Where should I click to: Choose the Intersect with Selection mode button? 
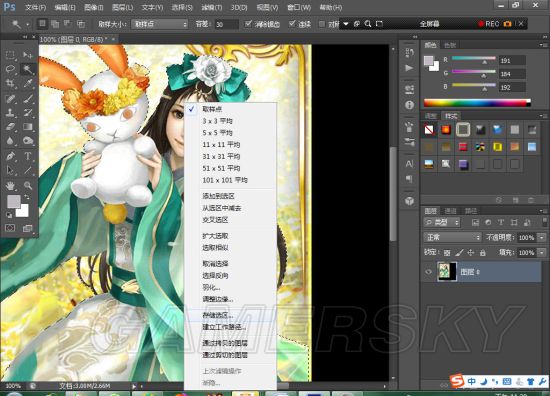[81, 24]
